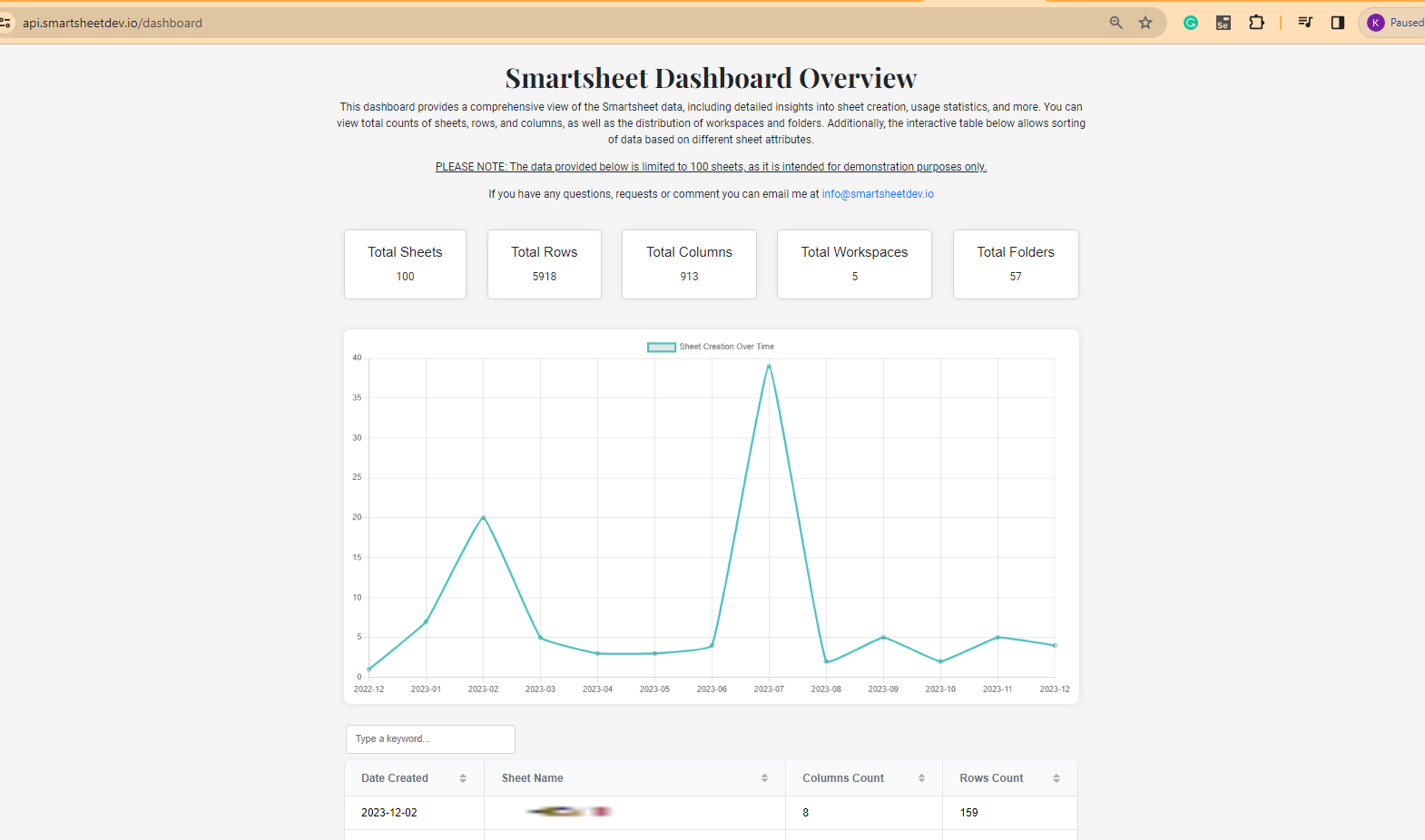Click the 'Sheet Creation Over Time' legend label
Viewport: 1425px width, 840px height.
[726, 347]
